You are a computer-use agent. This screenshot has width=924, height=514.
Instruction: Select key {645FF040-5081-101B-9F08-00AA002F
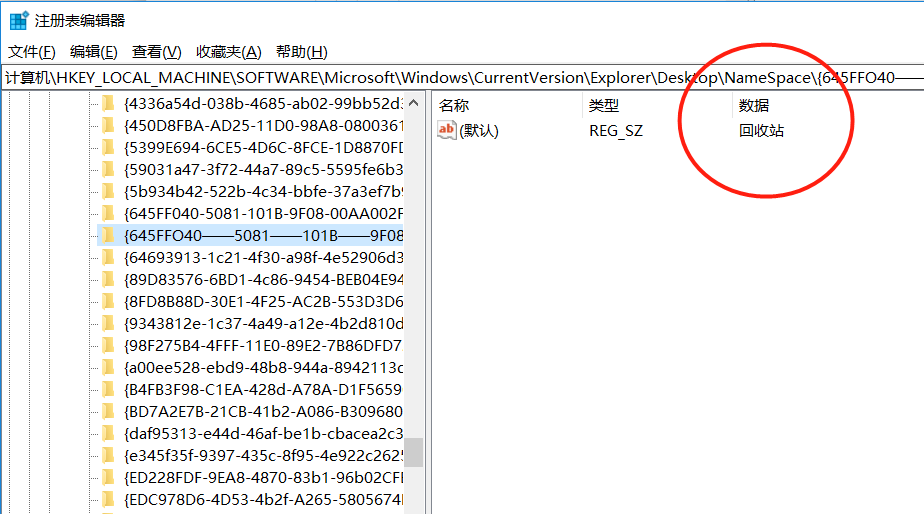click(x=263, y=213)
